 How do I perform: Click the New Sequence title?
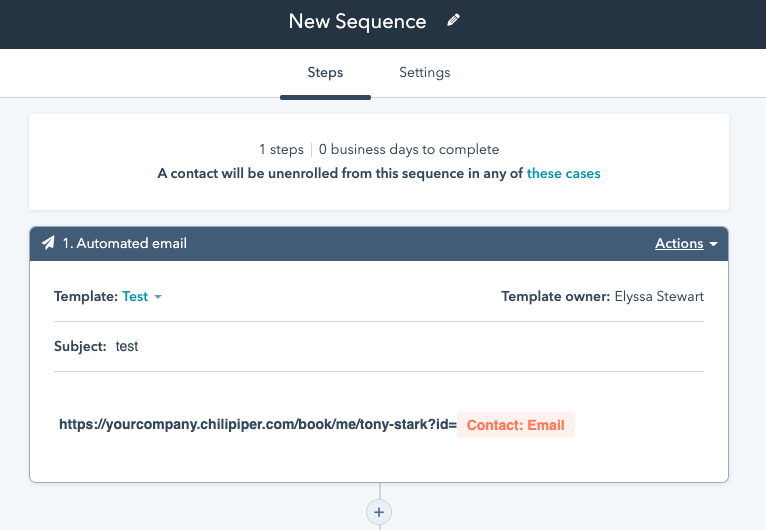[358, 21]
